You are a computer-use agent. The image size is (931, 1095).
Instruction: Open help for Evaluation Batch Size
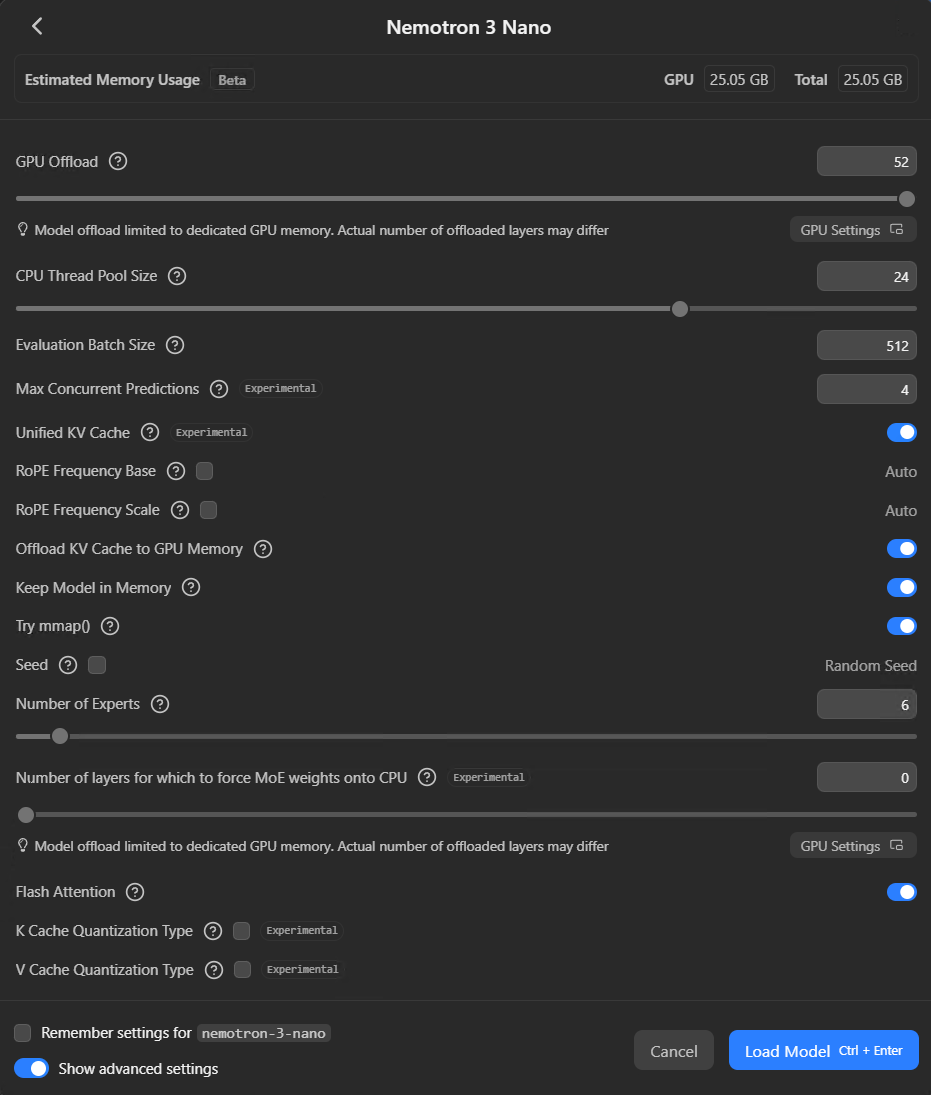(x=174, y=345)
